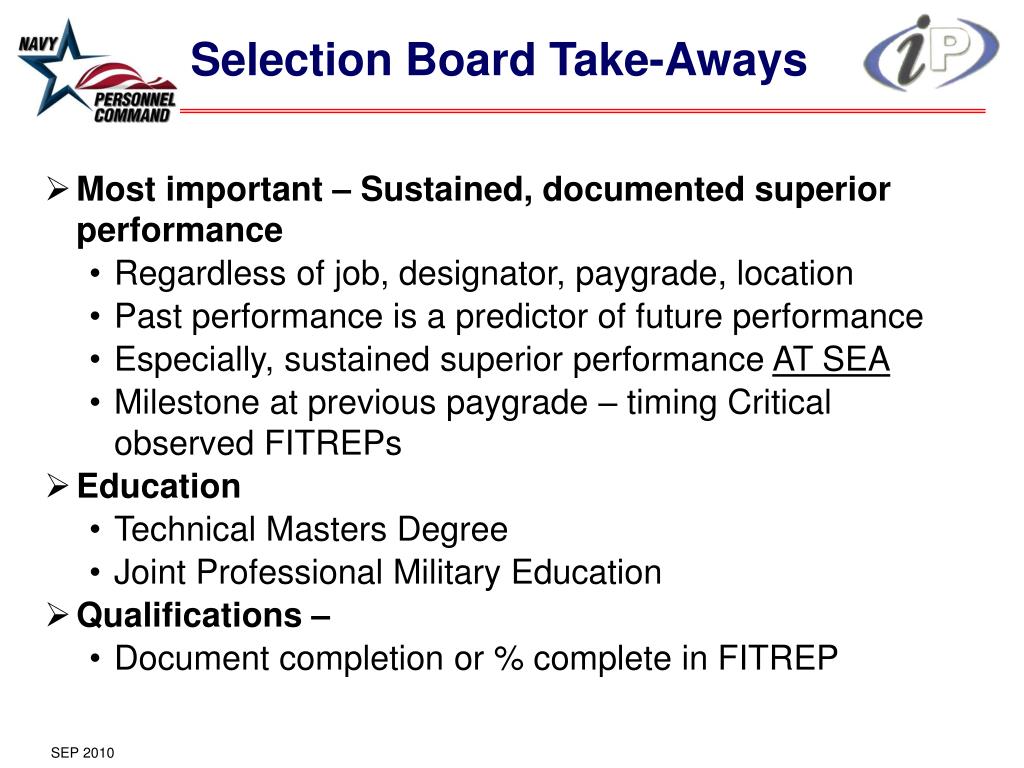Select Document completion or % complete line
This screenshot has height=768, width=1024.
point(476,658)
